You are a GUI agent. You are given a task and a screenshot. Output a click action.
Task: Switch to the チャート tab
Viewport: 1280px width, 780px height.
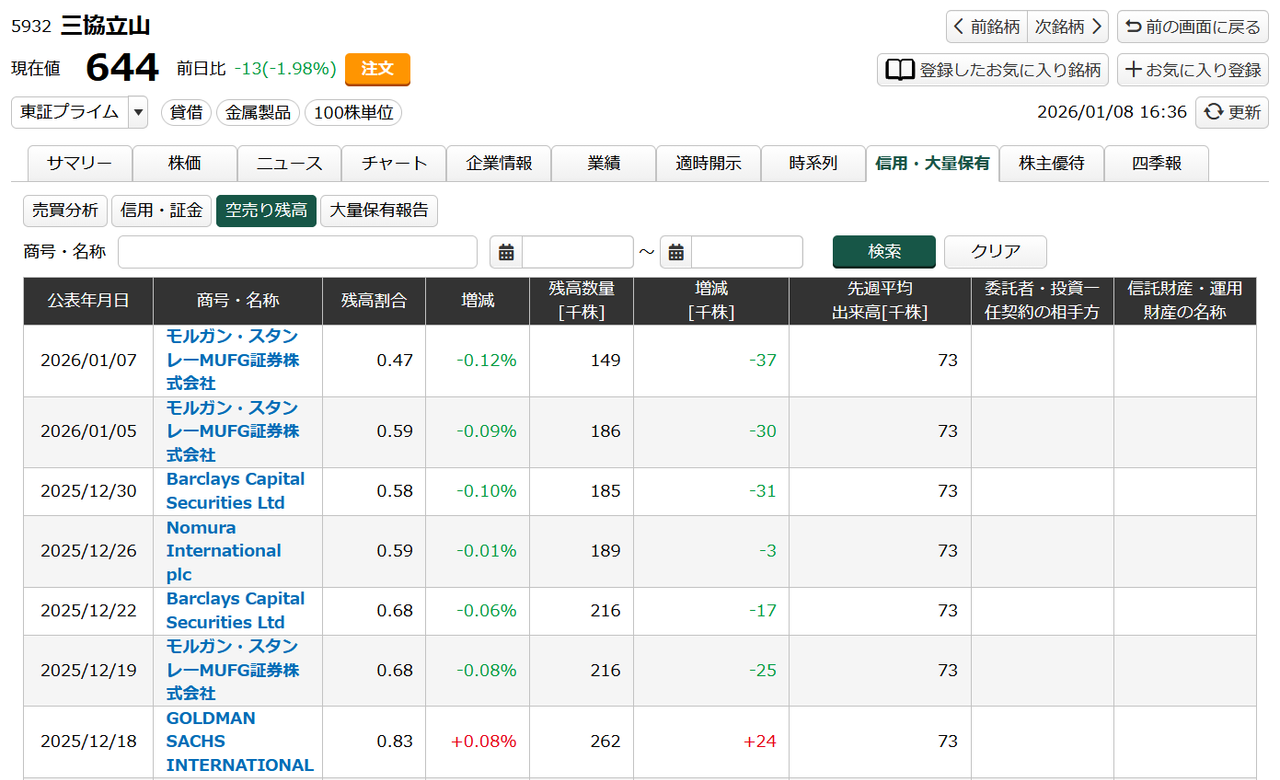(394, 163)
